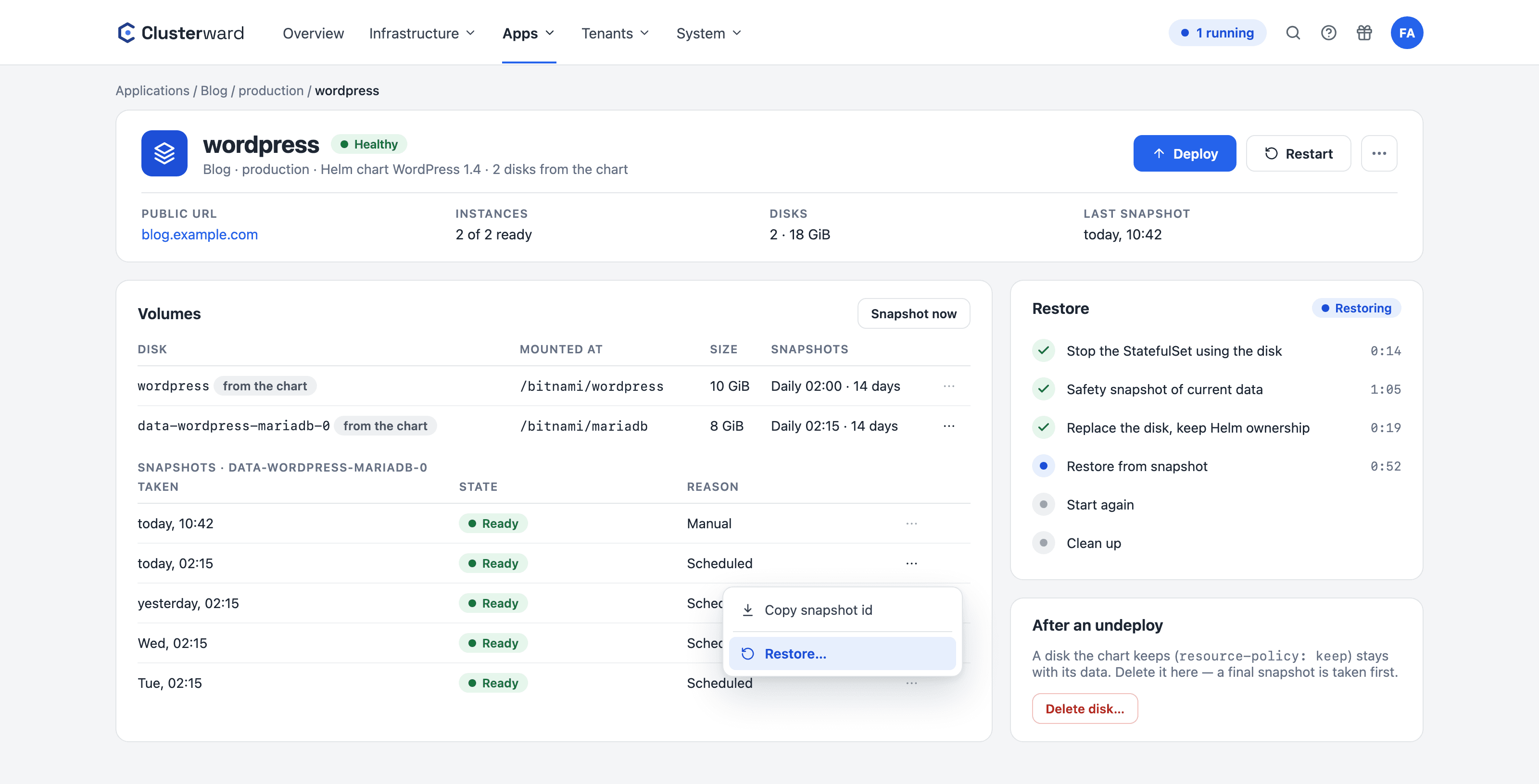Screen dimensions: 1539x784
Task: Click the 'Tue, 02:15' snapshot time
Action: (170, 683)
